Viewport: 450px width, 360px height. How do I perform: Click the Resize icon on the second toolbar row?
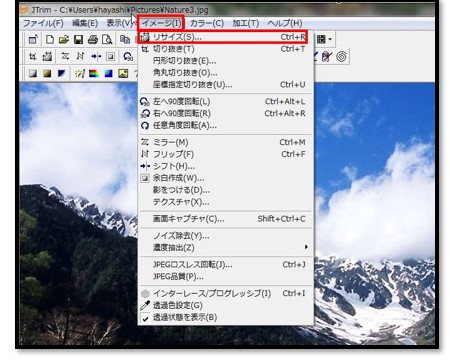click(x=47, y=56)
